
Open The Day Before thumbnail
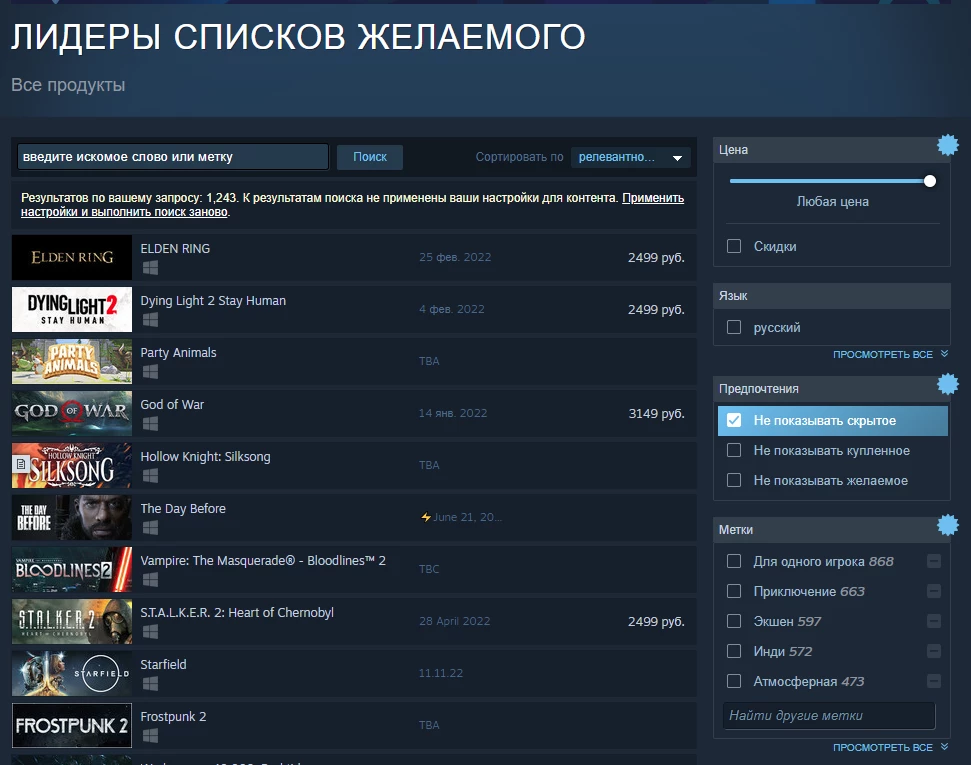pyautogui.click(x=72, y=517)
